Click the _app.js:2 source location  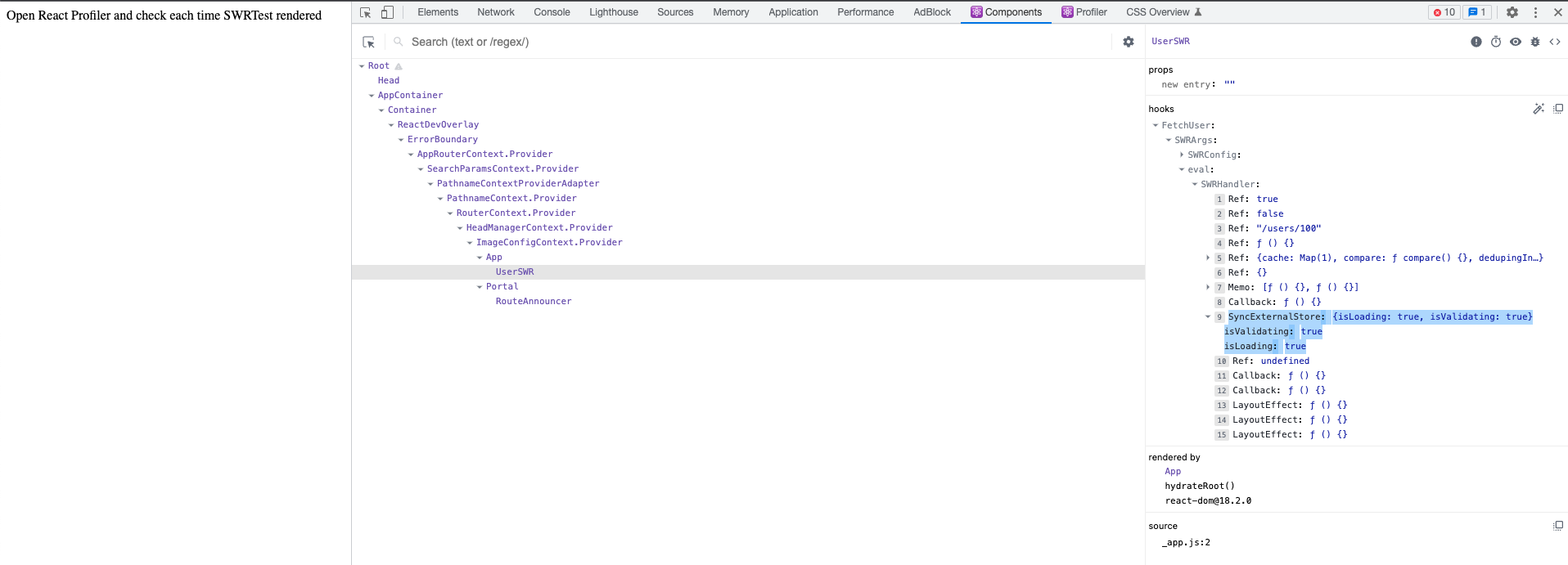[x=1186, y=542]
